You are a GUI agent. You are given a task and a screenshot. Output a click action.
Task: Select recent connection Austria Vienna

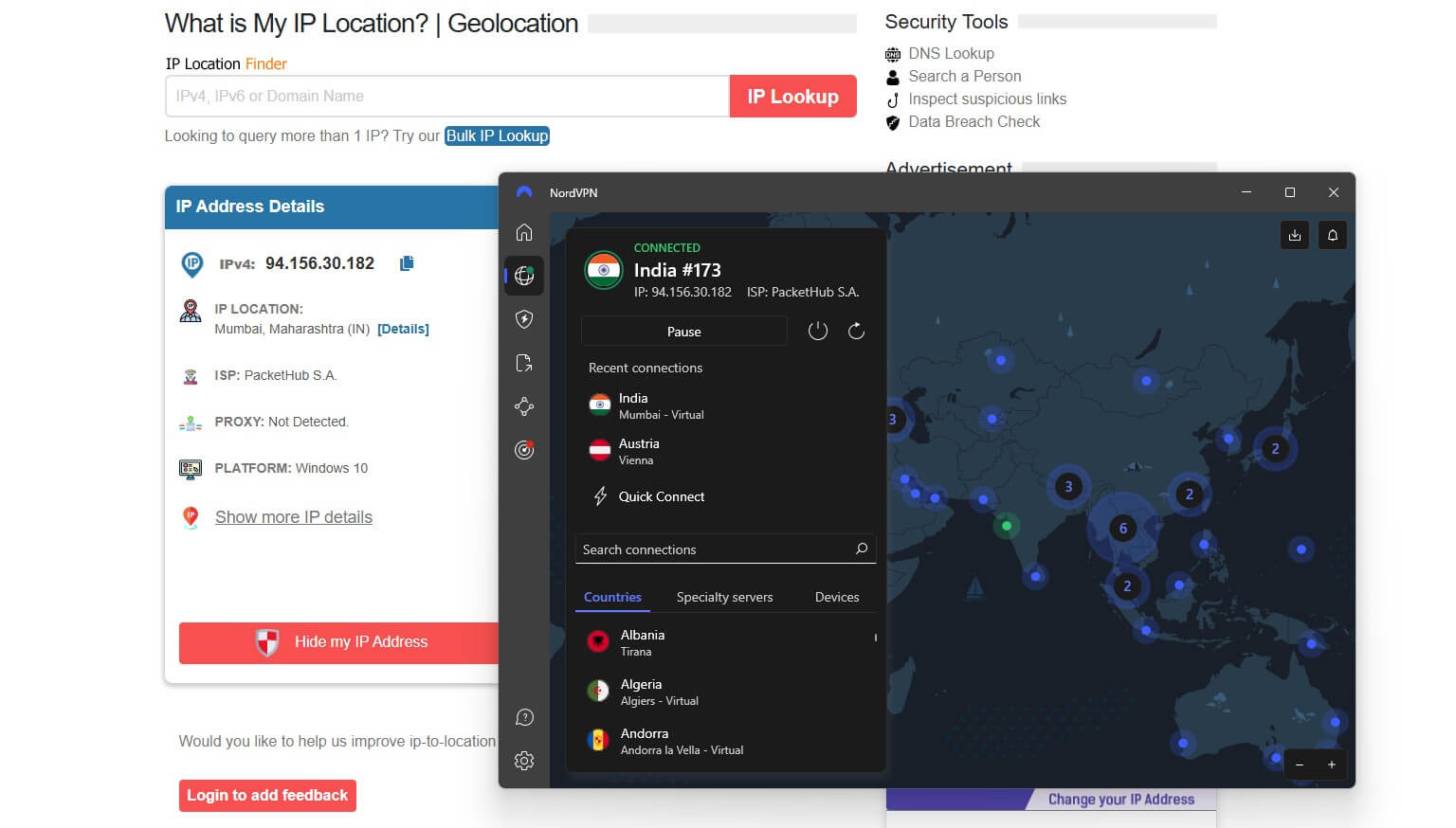pyautogui.click(x=726, y=451)
